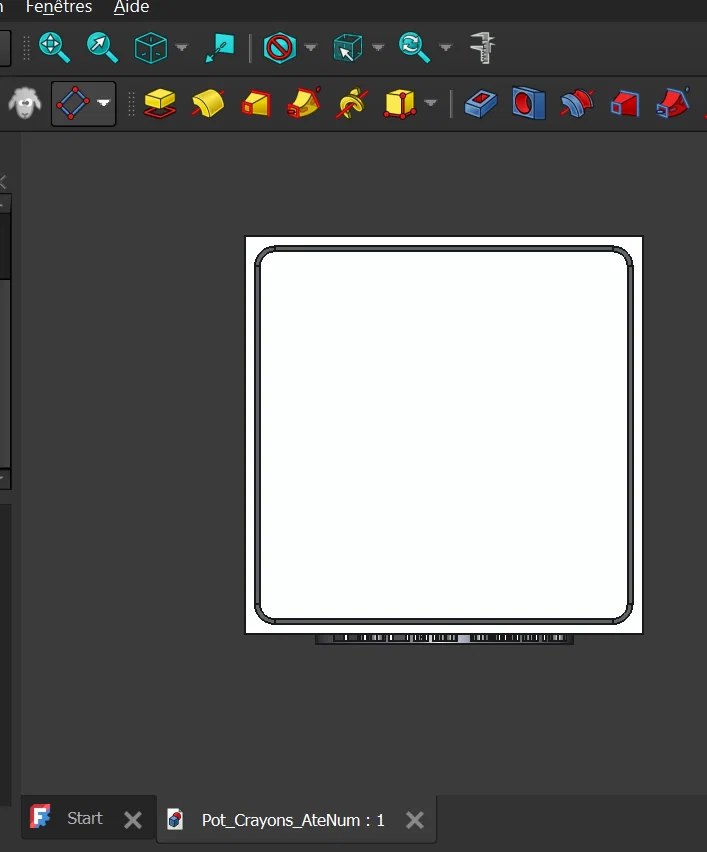Open the sync view dropdown arrow
Viewport: 707px width, 852px height.
(446, 48)
